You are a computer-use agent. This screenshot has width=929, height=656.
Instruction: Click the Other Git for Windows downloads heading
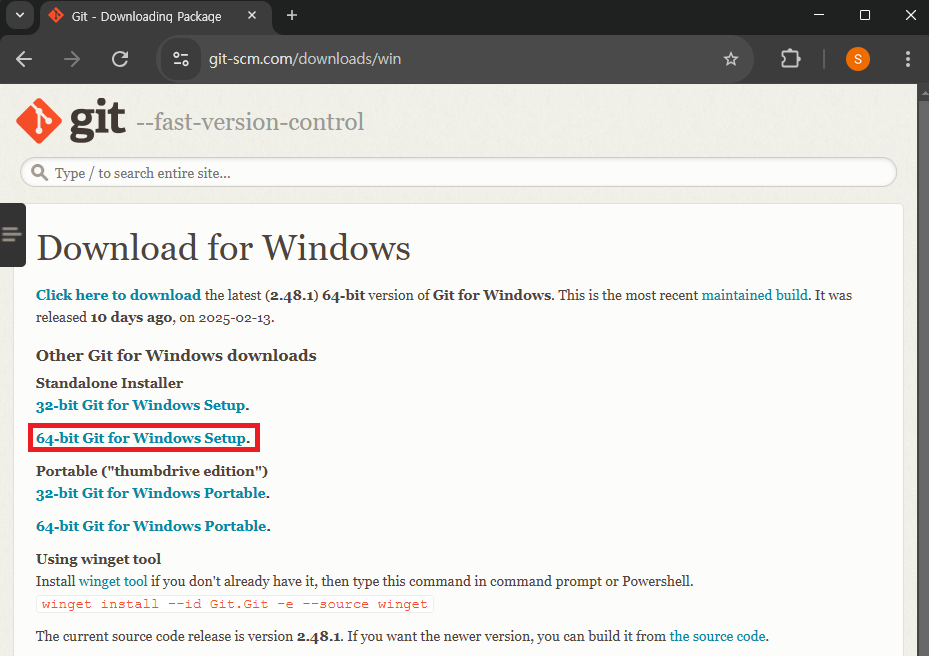coord(176,356)
